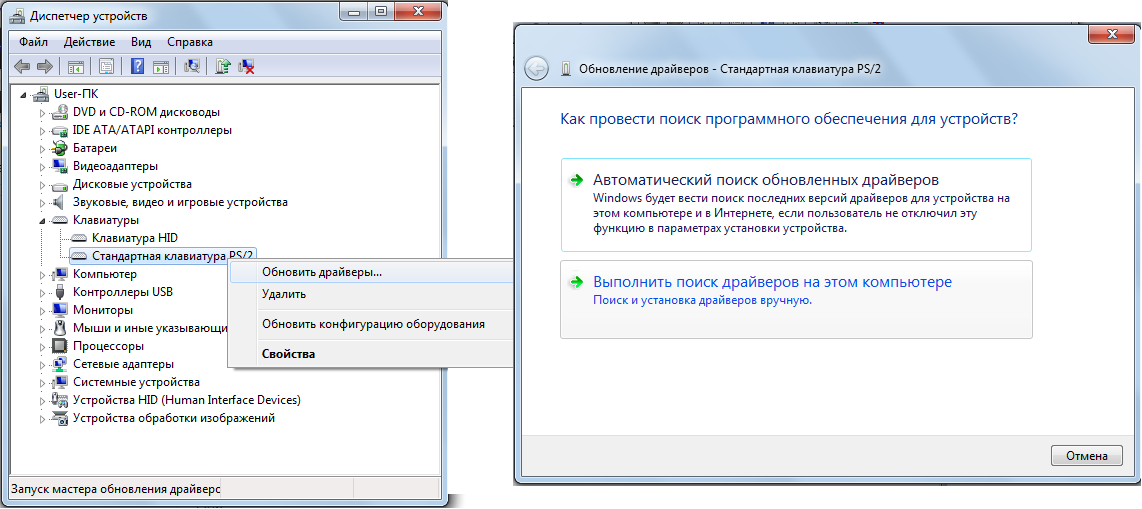1142x509 pixels.
Task: Expand the Видеоадаптеры node
Action: pos(42,166)
